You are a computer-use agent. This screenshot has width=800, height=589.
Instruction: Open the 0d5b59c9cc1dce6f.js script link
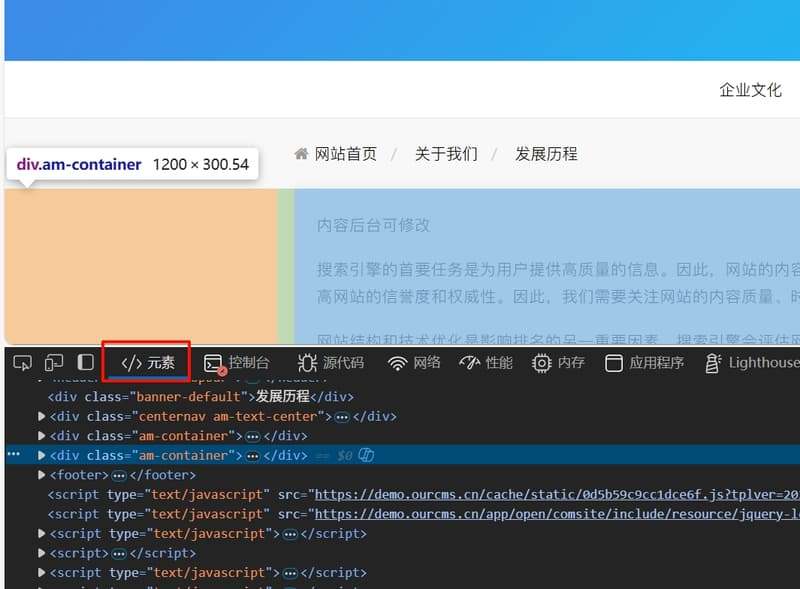(557, 495)
